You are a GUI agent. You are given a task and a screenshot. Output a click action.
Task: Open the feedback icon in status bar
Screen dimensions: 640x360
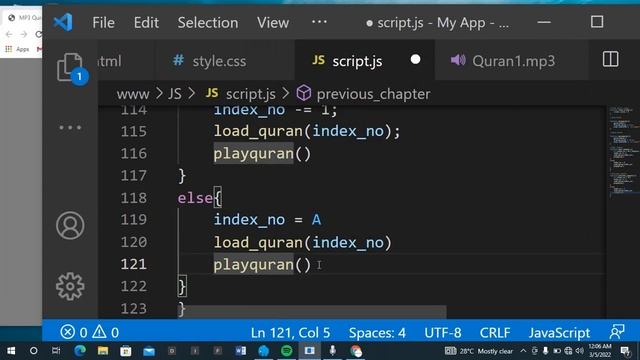pos(617,332)
